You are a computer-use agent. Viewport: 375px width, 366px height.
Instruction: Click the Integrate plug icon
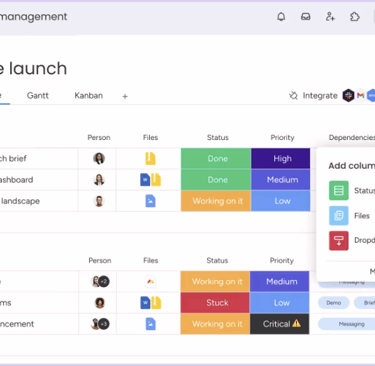tap(293, 96)
